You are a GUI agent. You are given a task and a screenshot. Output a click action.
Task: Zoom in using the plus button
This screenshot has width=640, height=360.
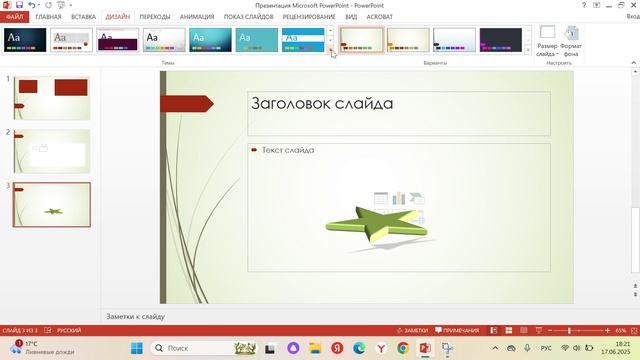click(x=607, y=330)
